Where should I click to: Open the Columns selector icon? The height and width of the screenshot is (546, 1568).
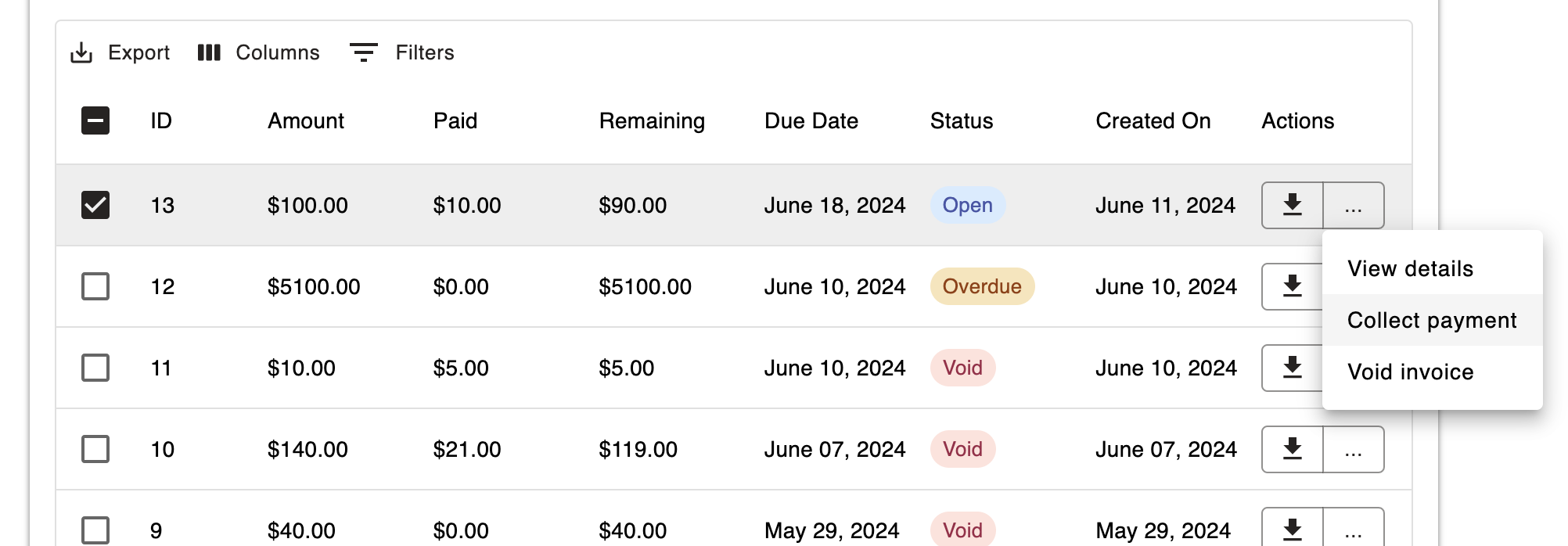click(209, 53)
